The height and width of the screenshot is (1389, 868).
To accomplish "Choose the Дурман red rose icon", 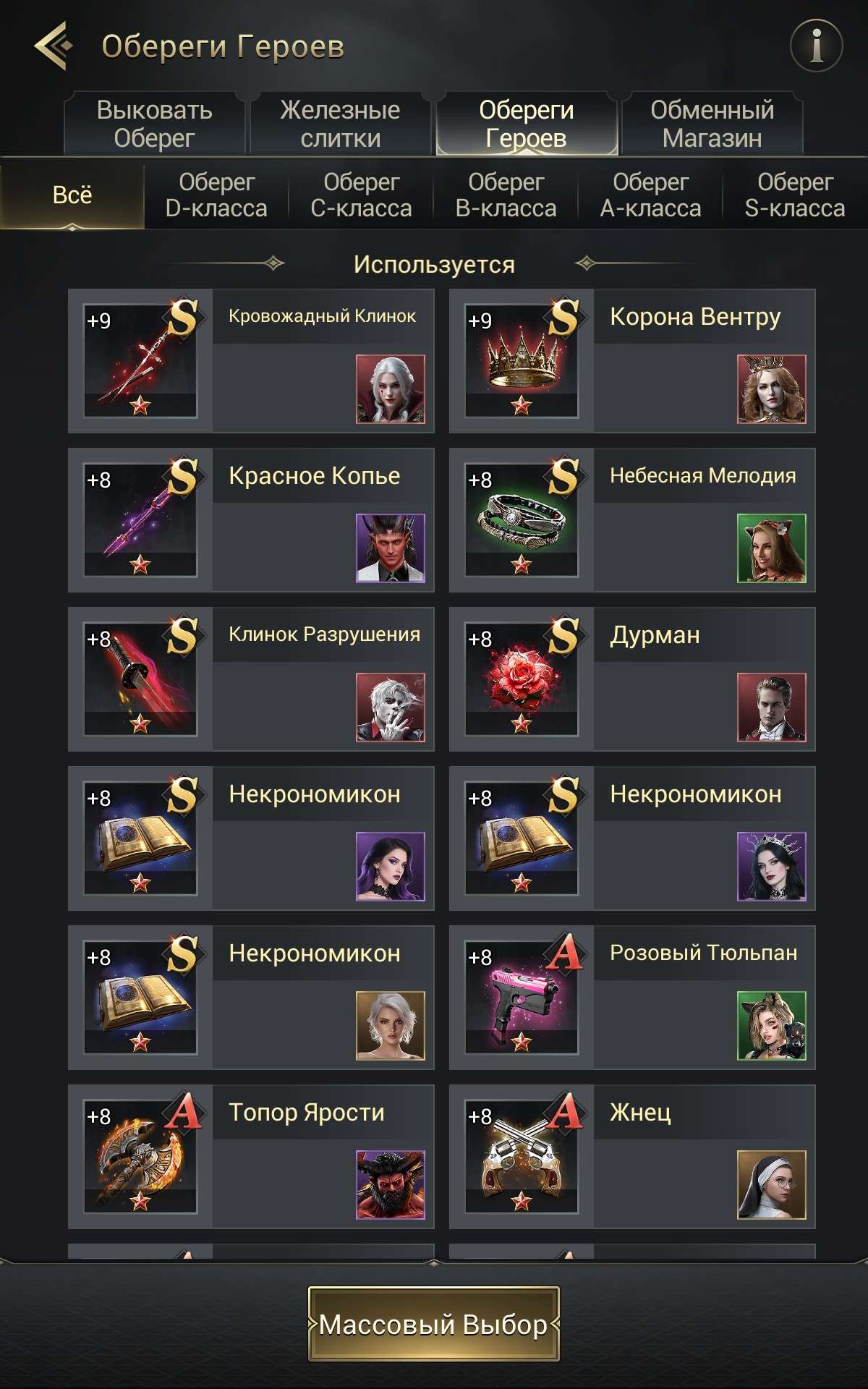I will point(522,679).
